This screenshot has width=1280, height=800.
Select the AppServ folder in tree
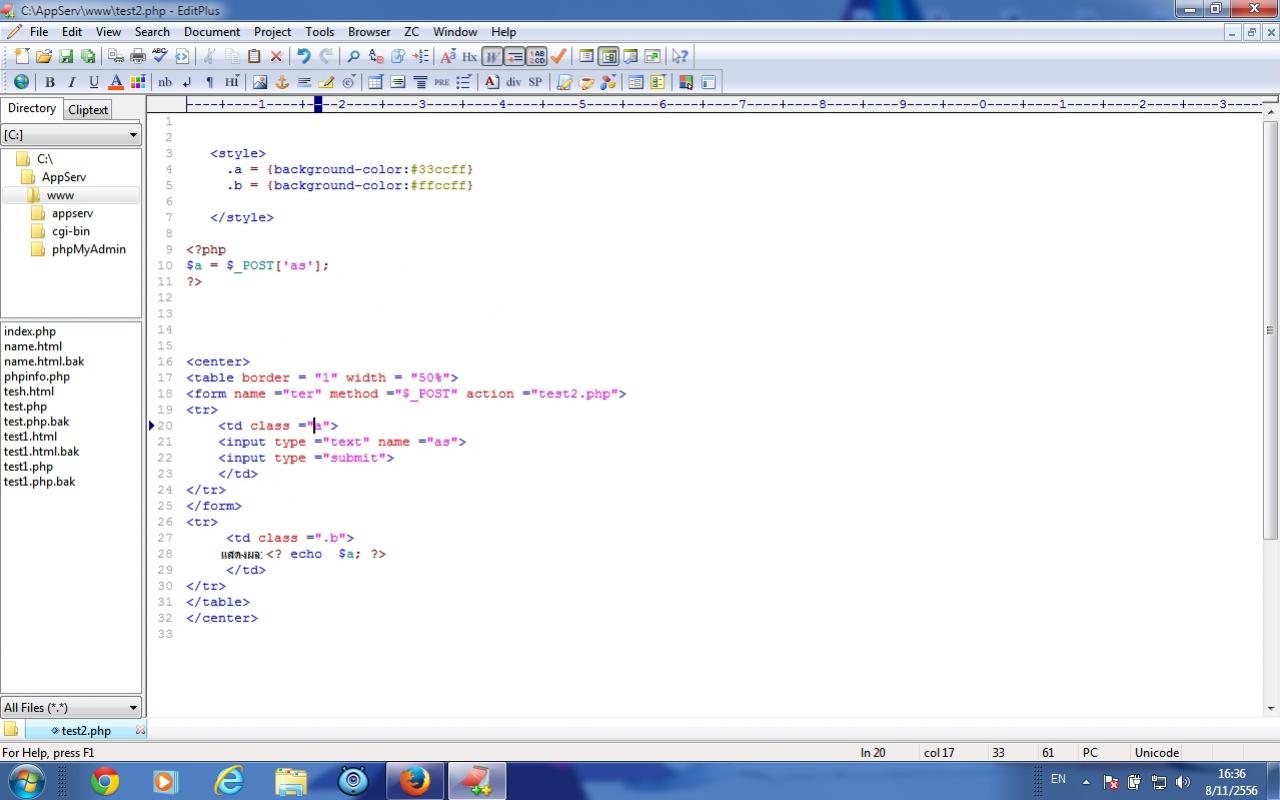coord(63,177)
